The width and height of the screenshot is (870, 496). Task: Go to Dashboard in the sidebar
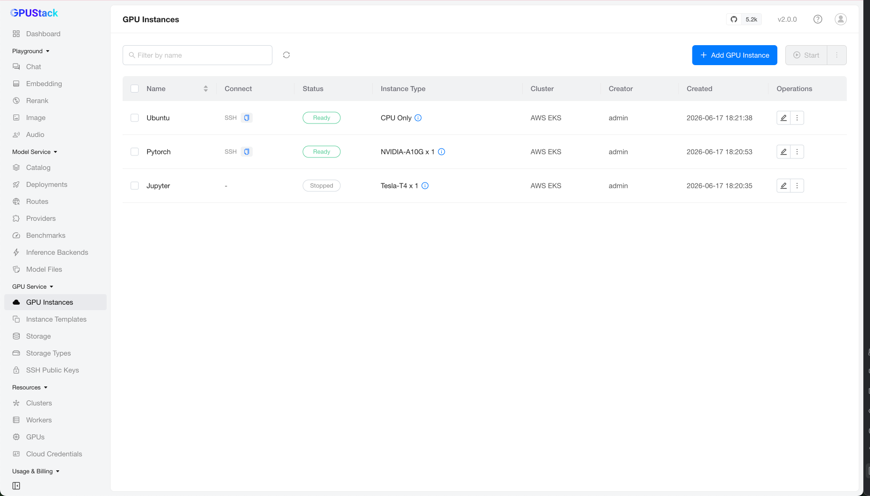coord(55,34)
